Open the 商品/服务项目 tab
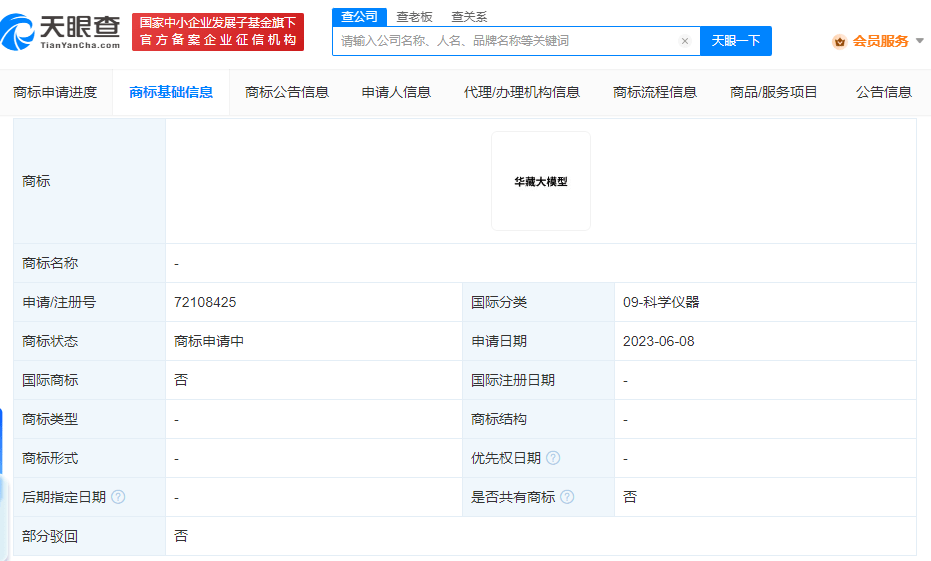 pos(773,92)
